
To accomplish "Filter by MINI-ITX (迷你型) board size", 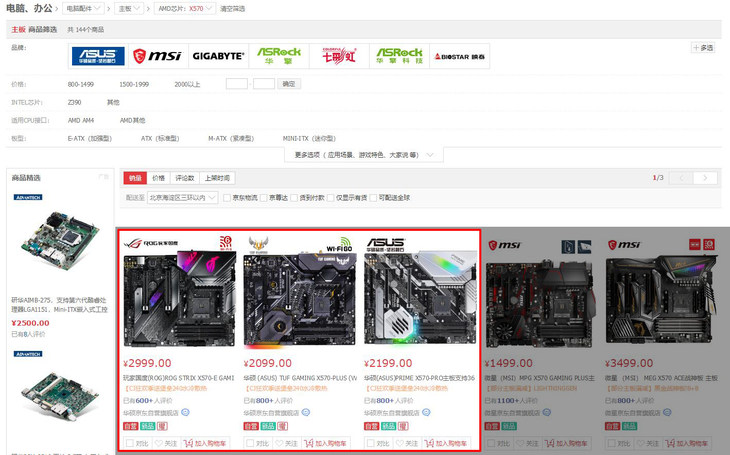I will pos(309,138).
